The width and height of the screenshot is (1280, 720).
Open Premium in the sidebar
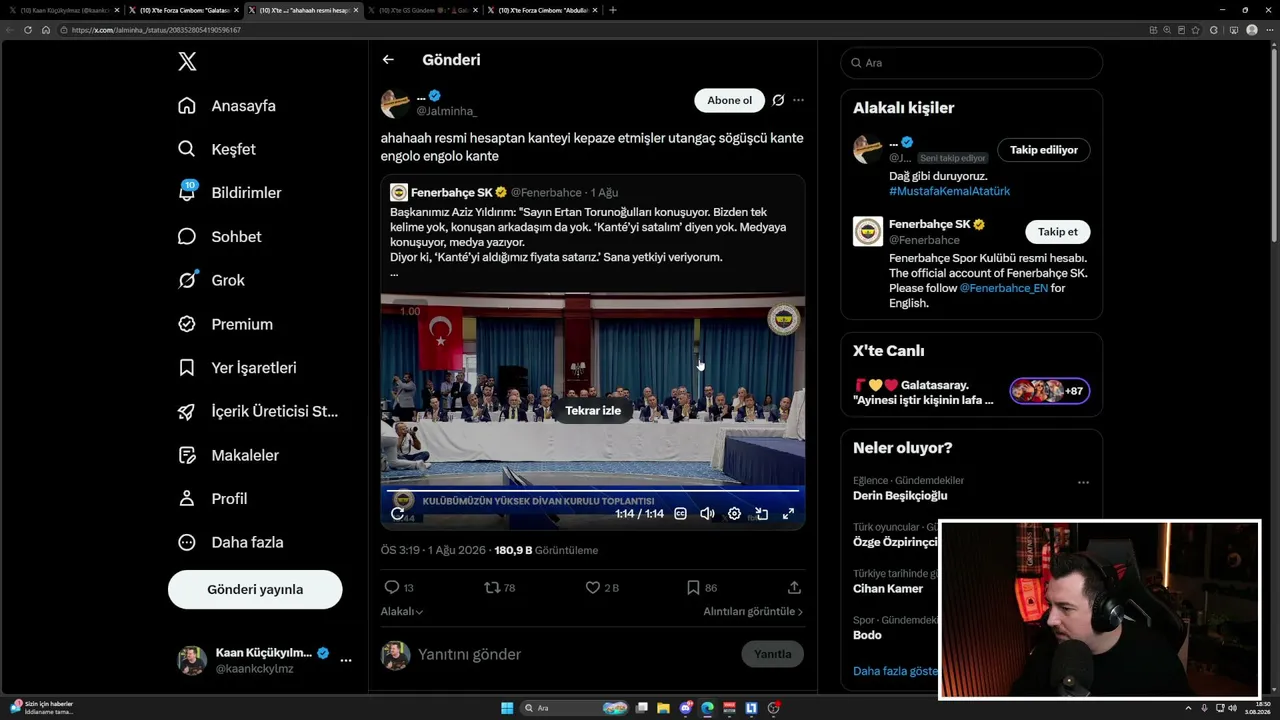225,324
